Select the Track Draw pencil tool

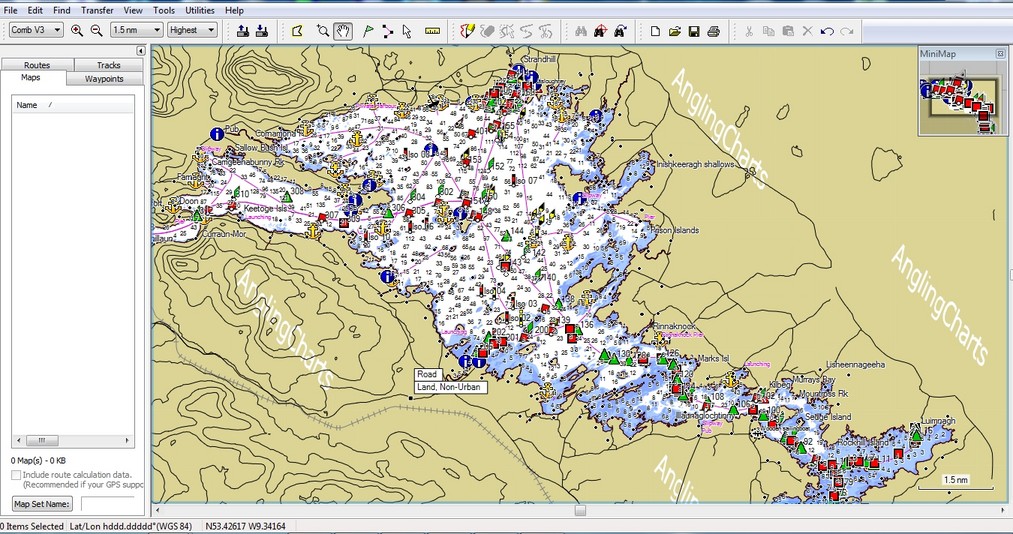coord(467,30)
